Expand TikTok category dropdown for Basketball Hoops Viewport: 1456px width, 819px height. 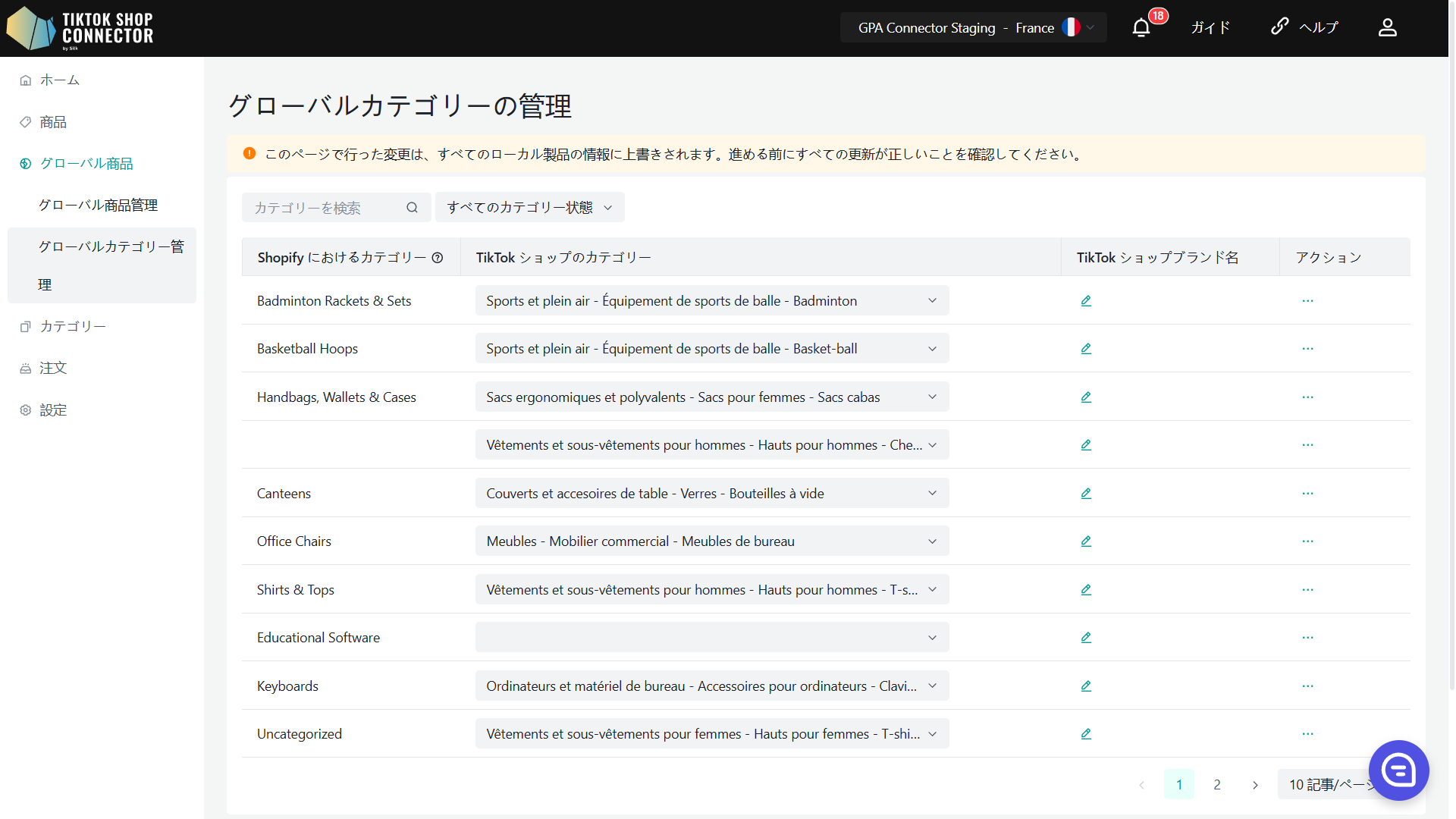pyautogui.click(x=712, y=349)
